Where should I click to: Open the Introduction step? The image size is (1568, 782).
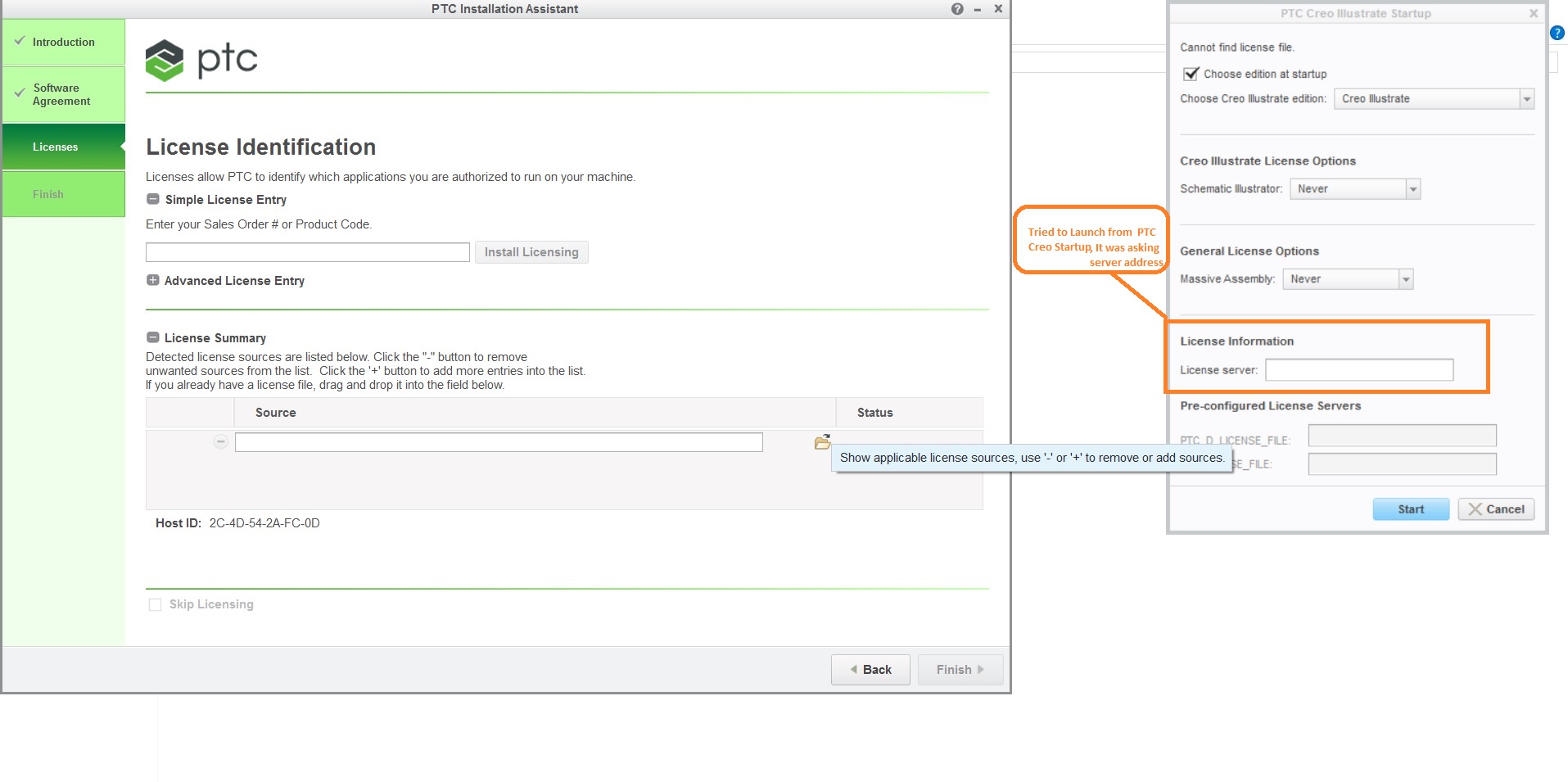[x=64, y=42]
